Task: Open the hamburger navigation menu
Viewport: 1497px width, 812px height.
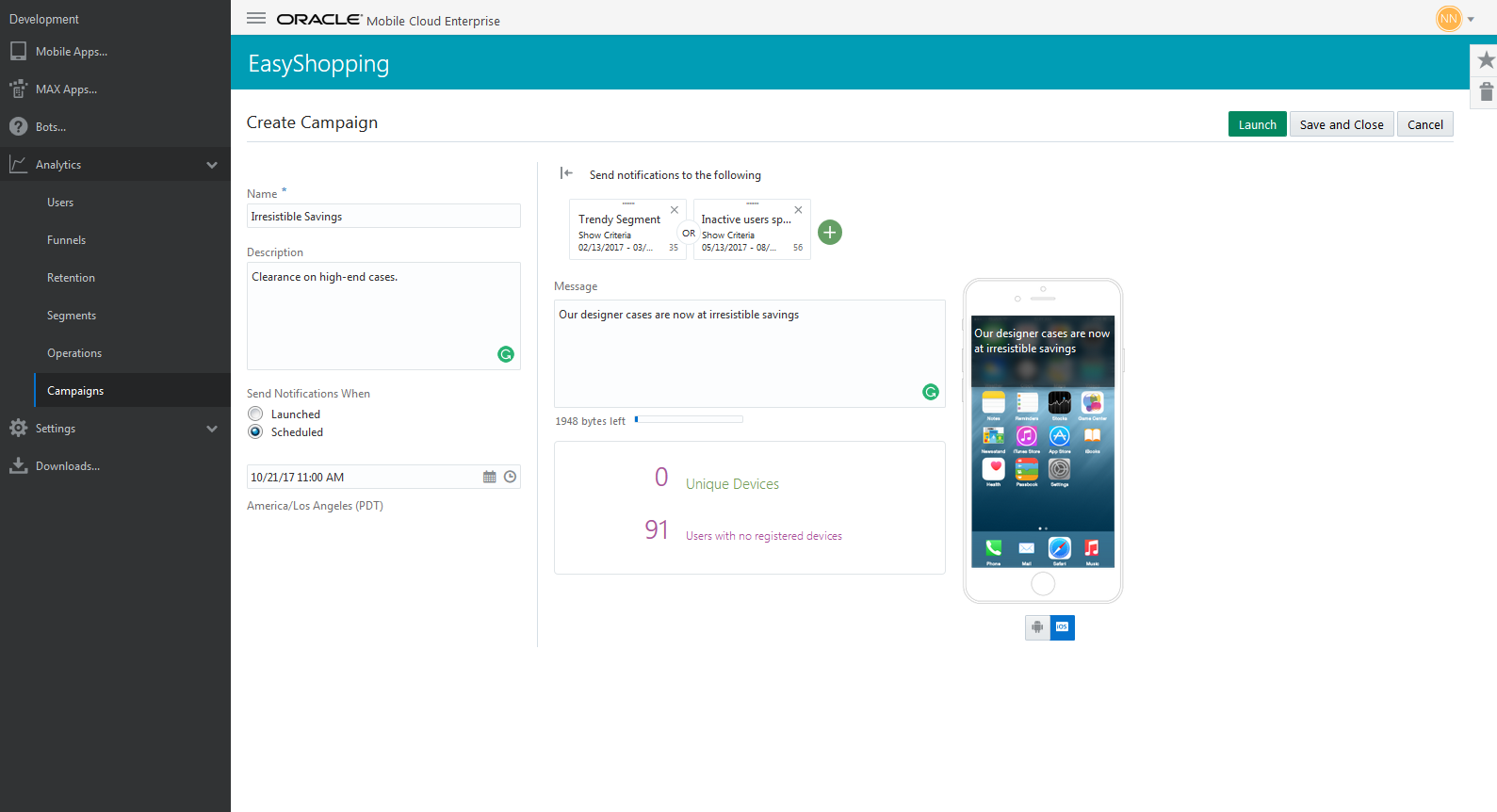Action: coord(255,18)
